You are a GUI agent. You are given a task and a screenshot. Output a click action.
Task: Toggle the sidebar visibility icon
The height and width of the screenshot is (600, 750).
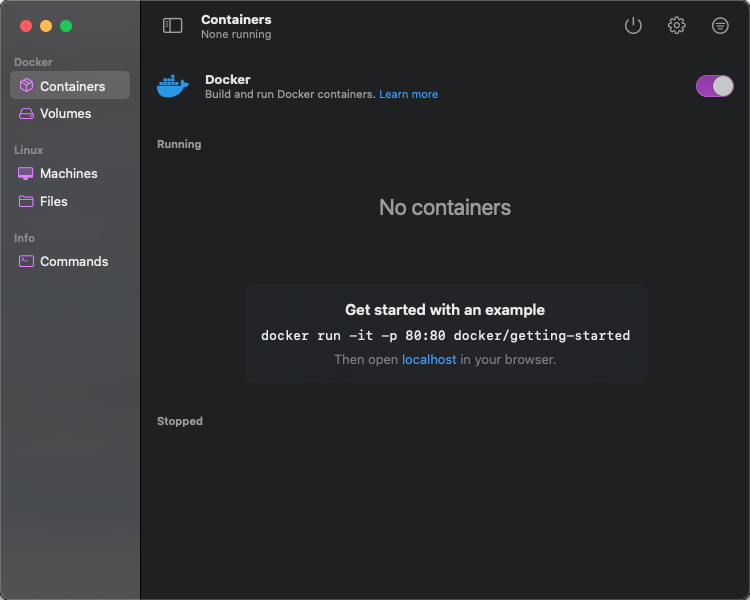pyautogui.click(x=173, y=26)
